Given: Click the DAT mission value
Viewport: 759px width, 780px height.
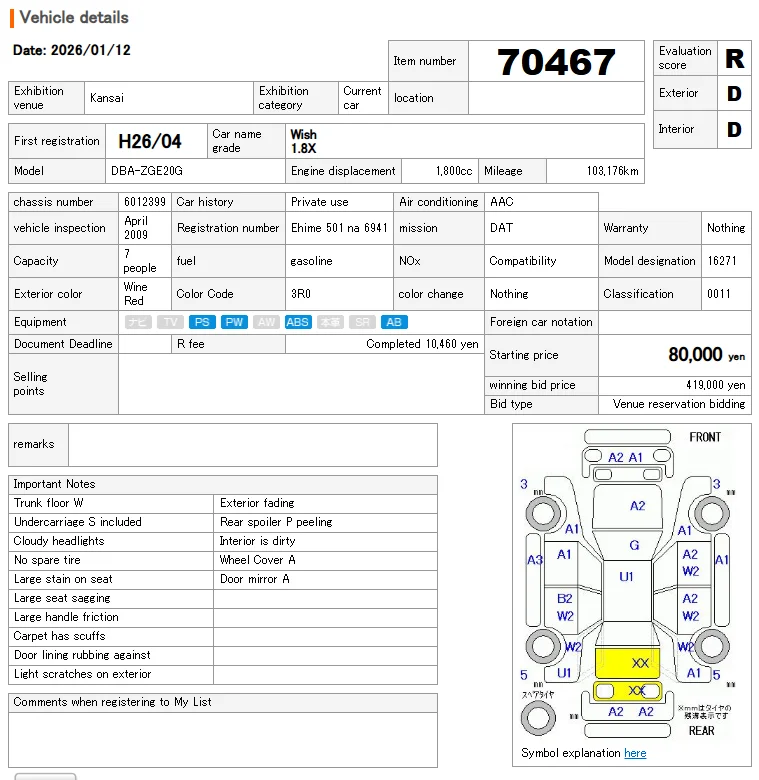Looking at the screenshot, I should click(x=501, y=228).
